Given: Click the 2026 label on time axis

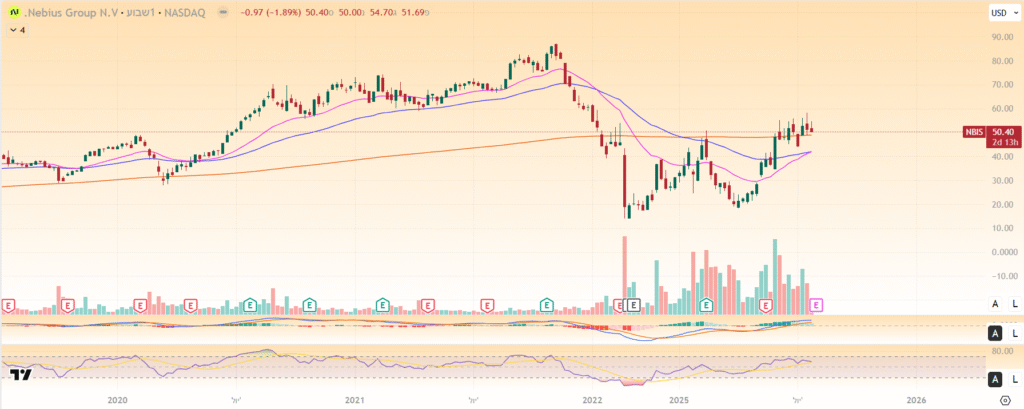Looking at the screenshot, I should pos(916,399).
